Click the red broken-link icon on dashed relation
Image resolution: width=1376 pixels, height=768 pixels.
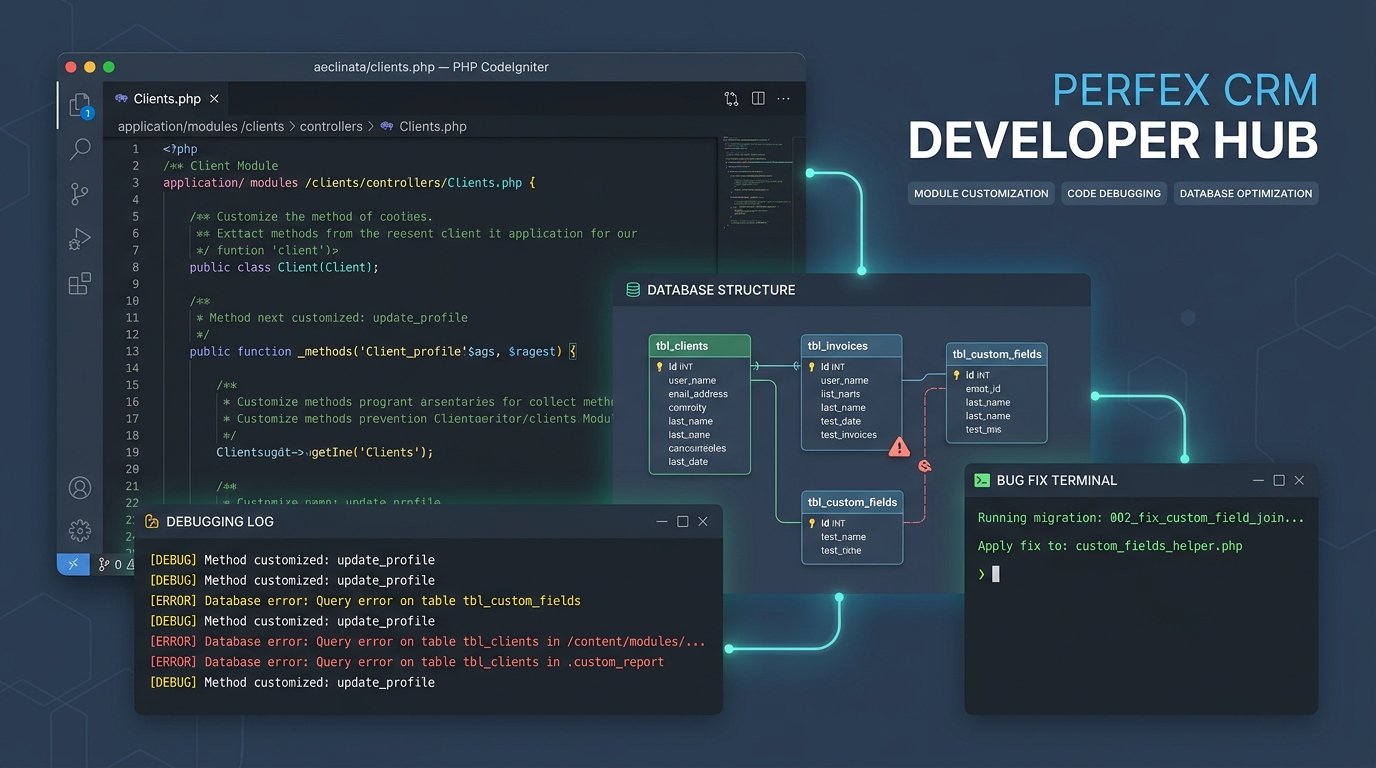(925, 466)
